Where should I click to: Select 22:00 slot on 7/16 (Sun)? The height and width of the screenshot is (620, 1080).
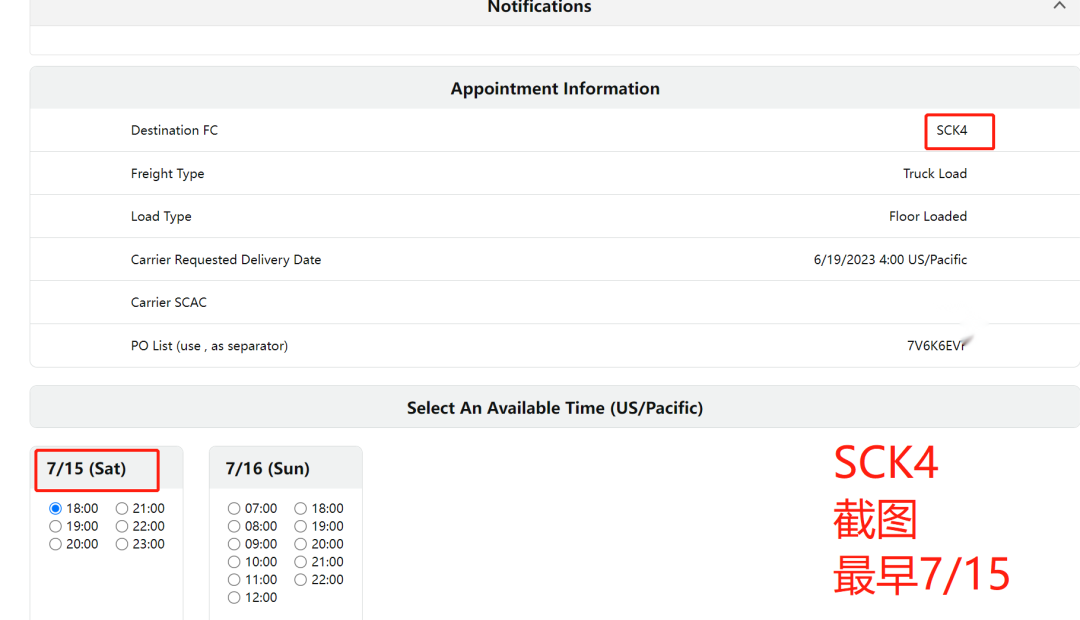(301, 580)
